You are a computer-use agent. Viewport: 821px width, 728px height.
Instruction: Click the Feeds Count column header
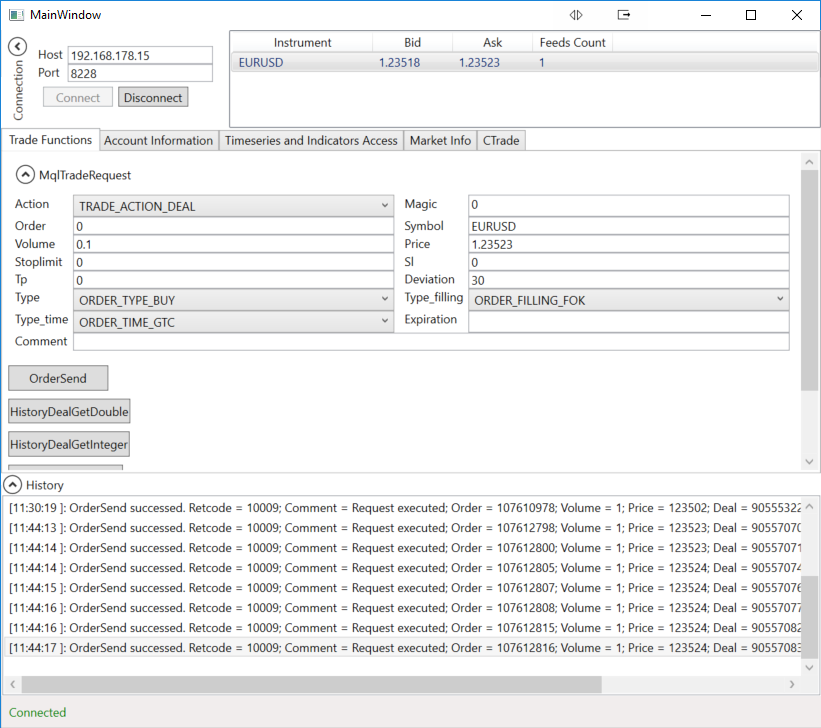pos(572,42)
